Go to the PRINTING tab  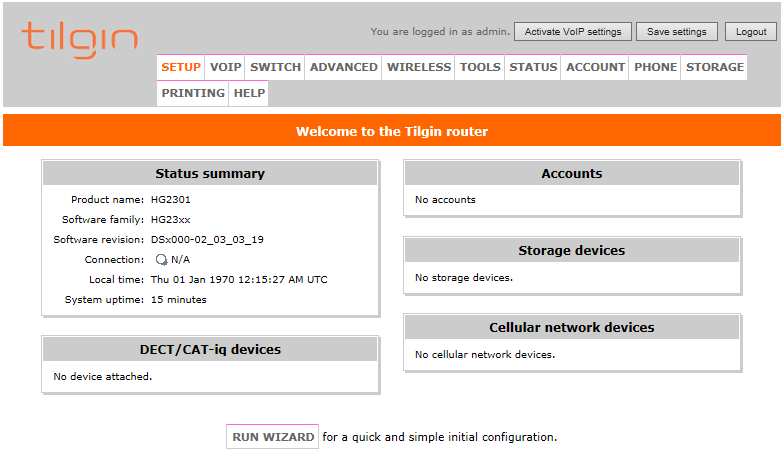[193, 93]
